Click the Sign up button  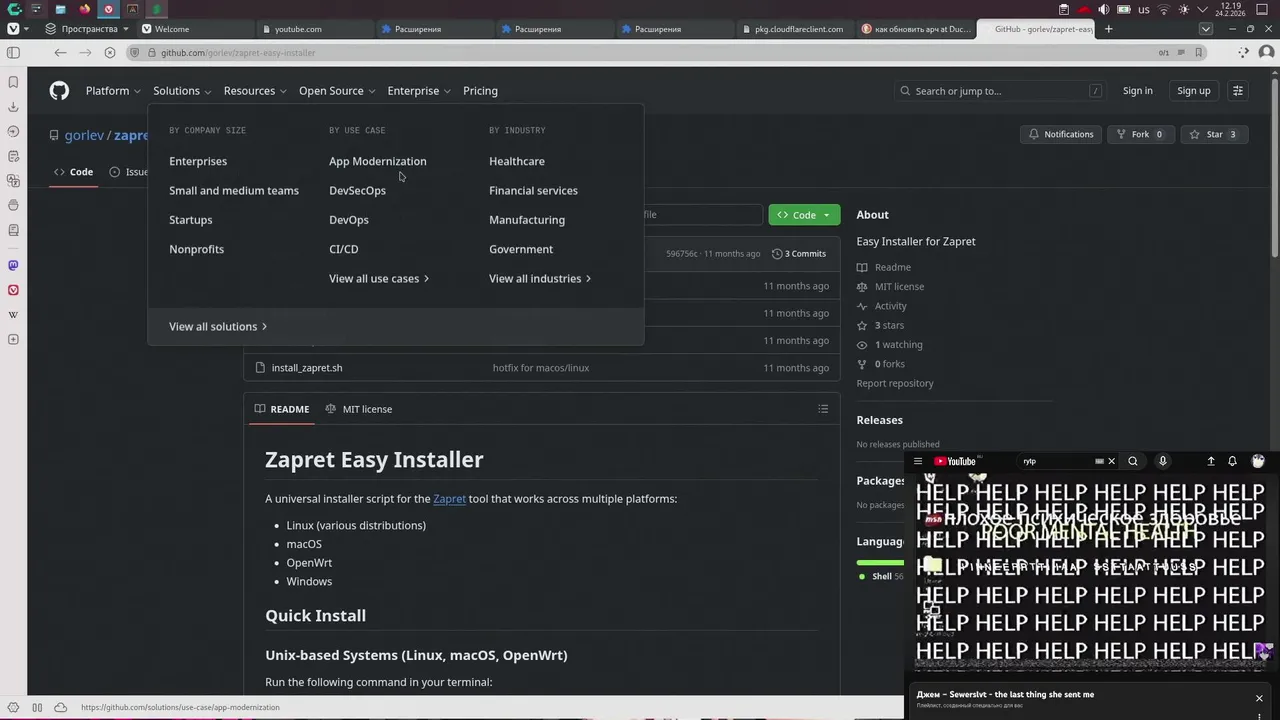click(x=1193, y=91)
